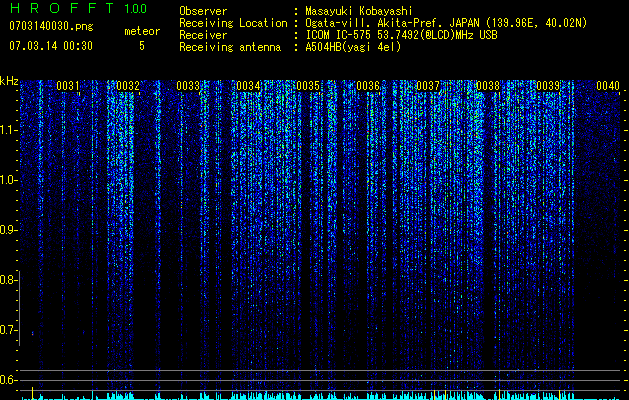Click the 1.0 kHz axis label
629x400 pixels.
coord(9,180)
